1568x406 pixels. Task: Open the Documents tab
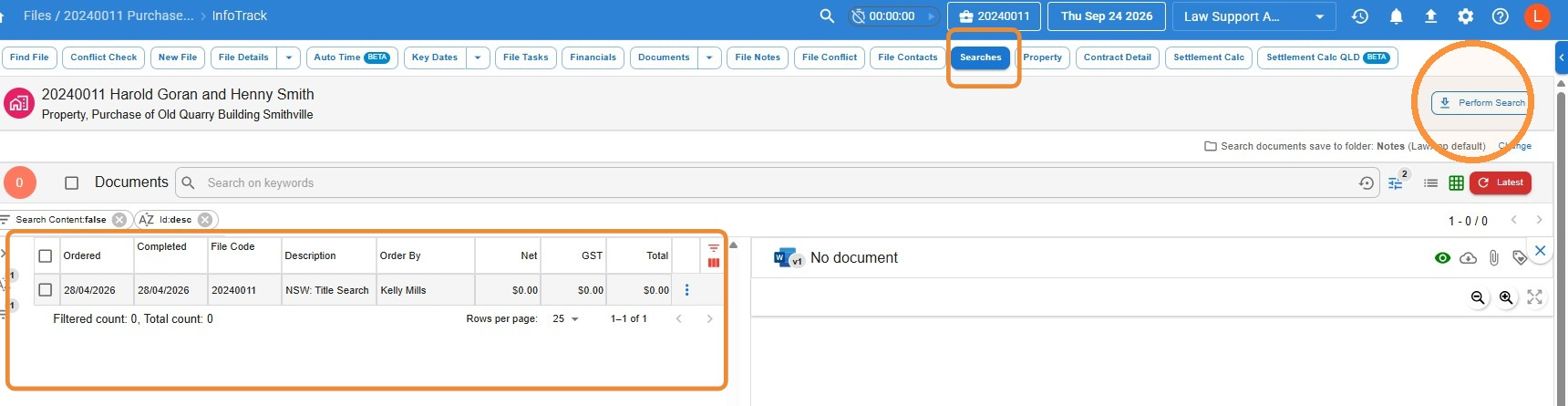coord(664,57)
